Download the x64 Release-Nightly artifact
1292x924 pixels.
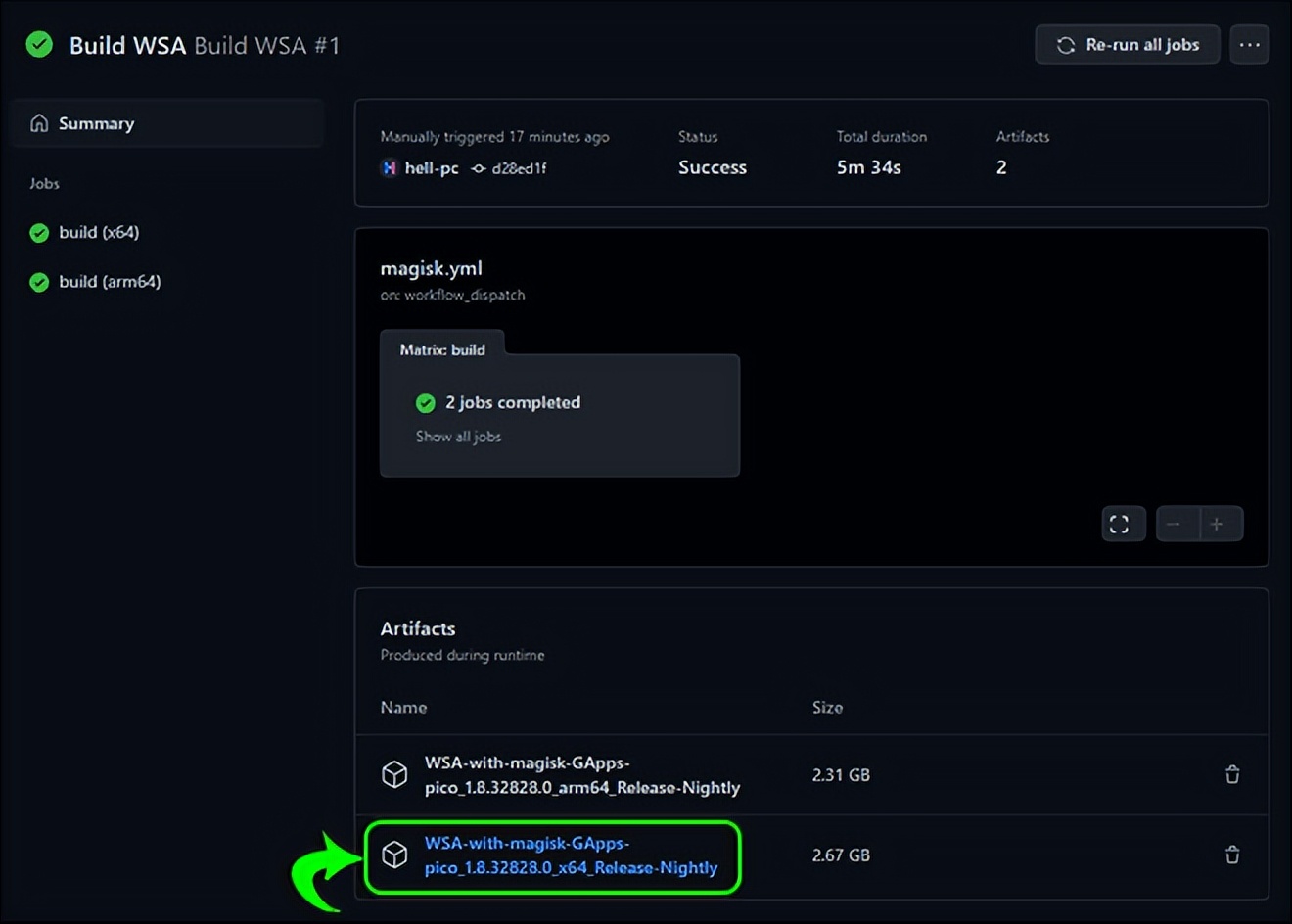tap(571, 855)
